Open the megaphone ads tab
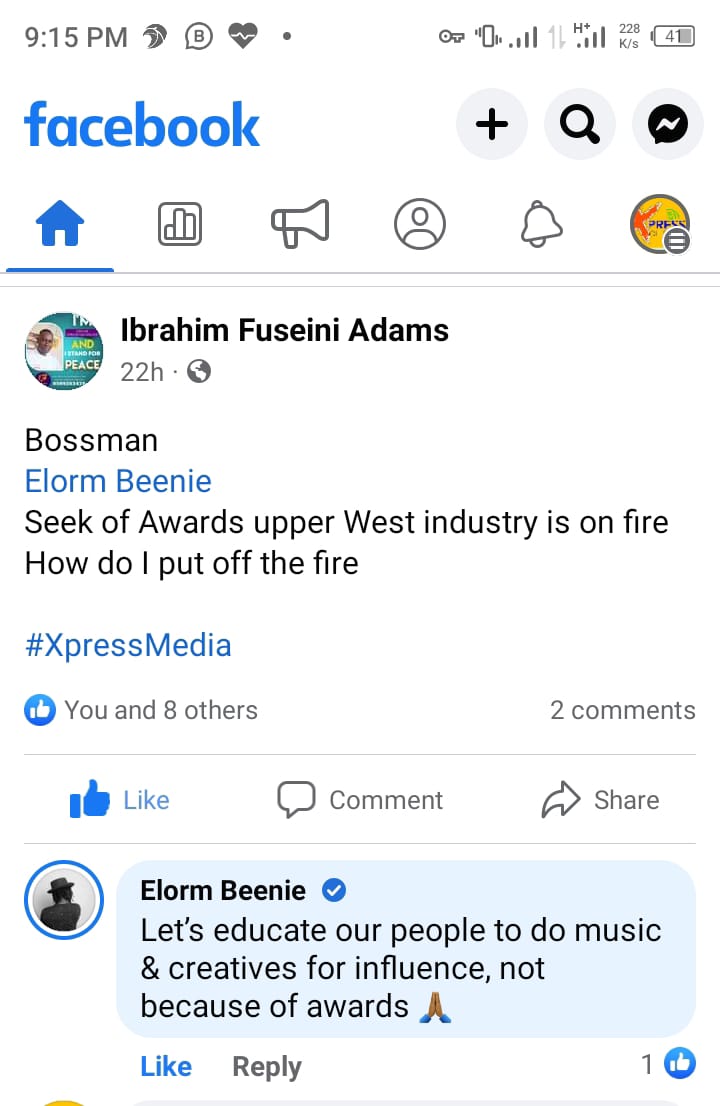 tap(300, 224)
